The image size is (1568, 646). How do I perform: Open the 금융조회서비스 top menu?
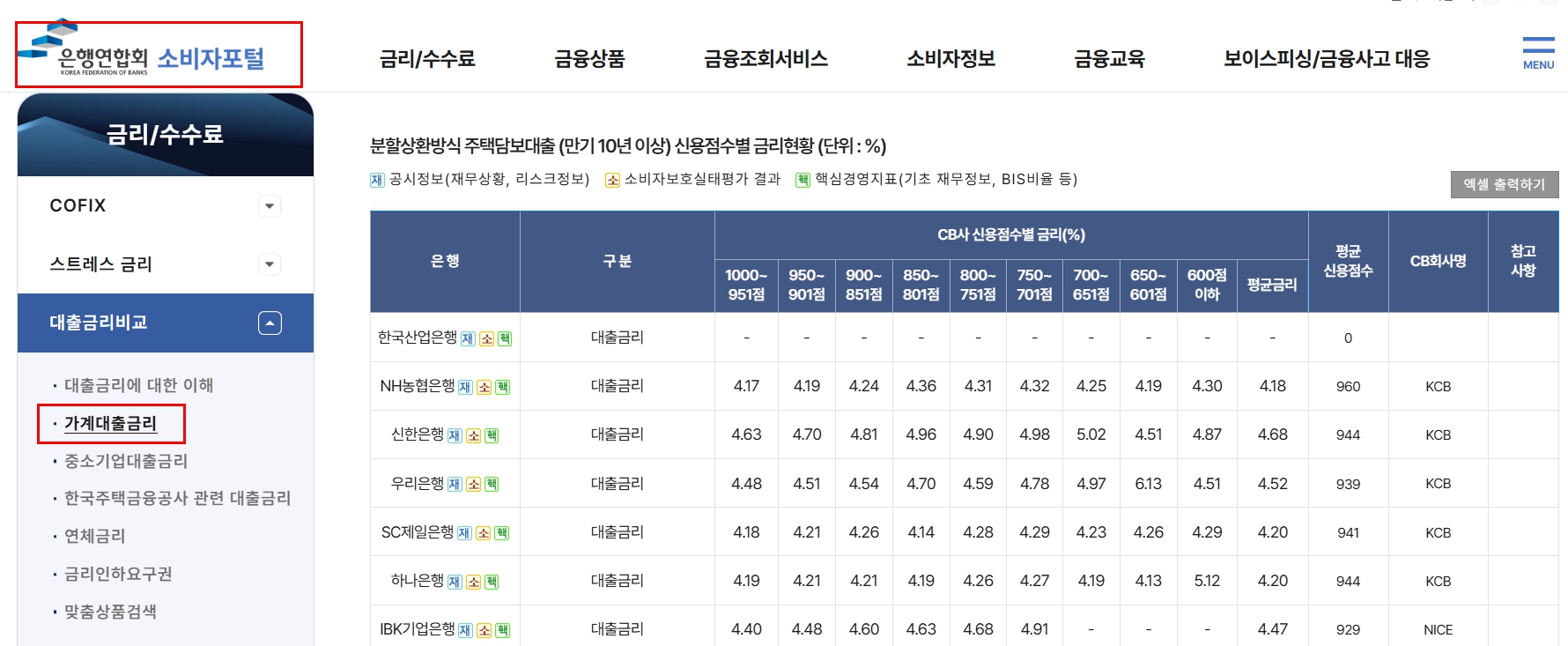766,58
